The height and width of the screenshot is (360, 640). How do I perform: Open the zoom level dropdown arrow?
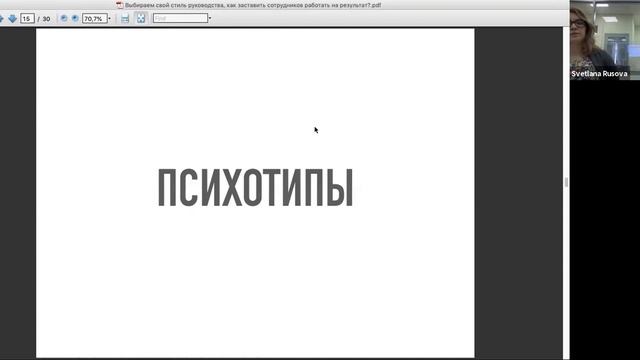tap(109, 18)
